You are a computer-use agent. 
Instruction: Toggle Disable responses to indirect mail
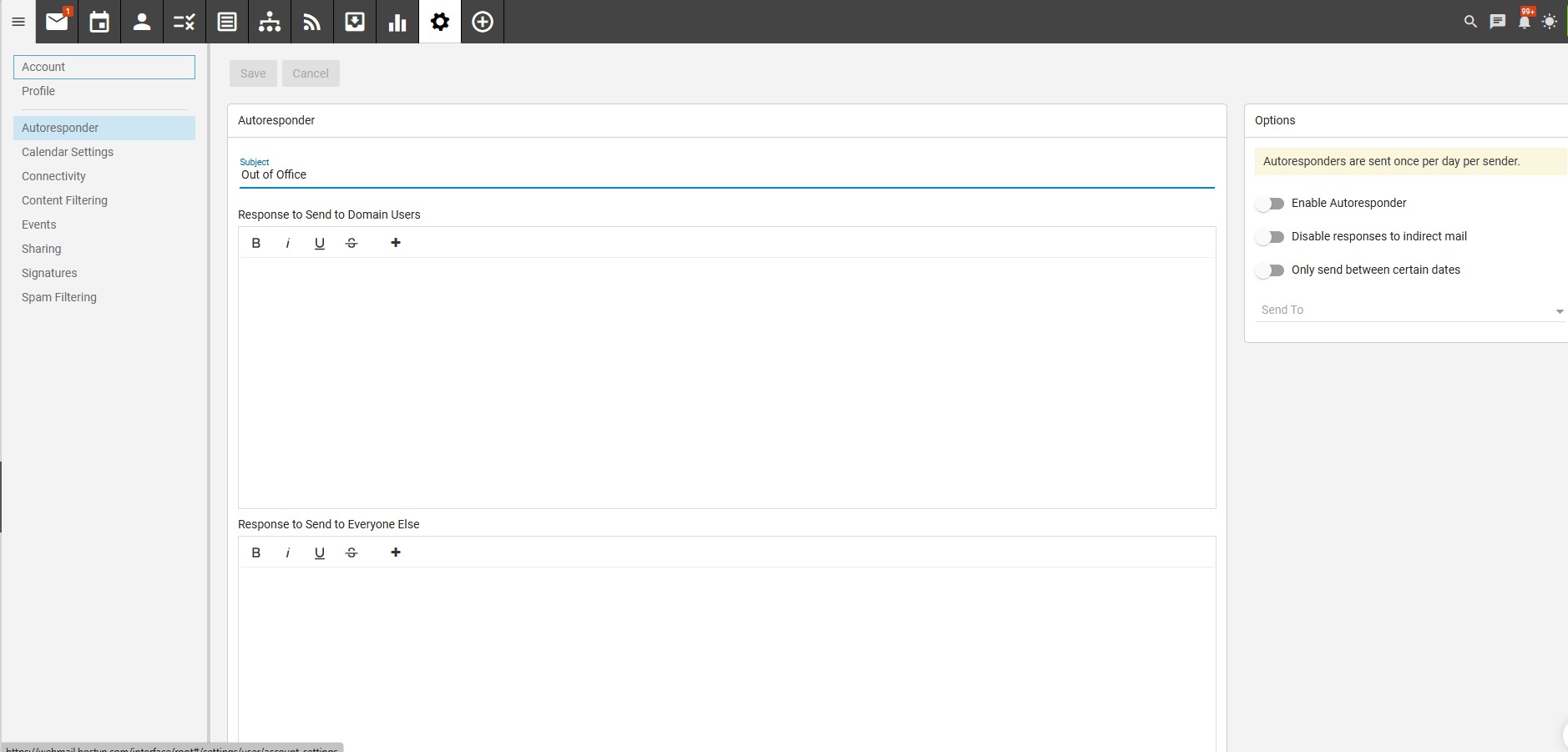tap(1270, 237)
